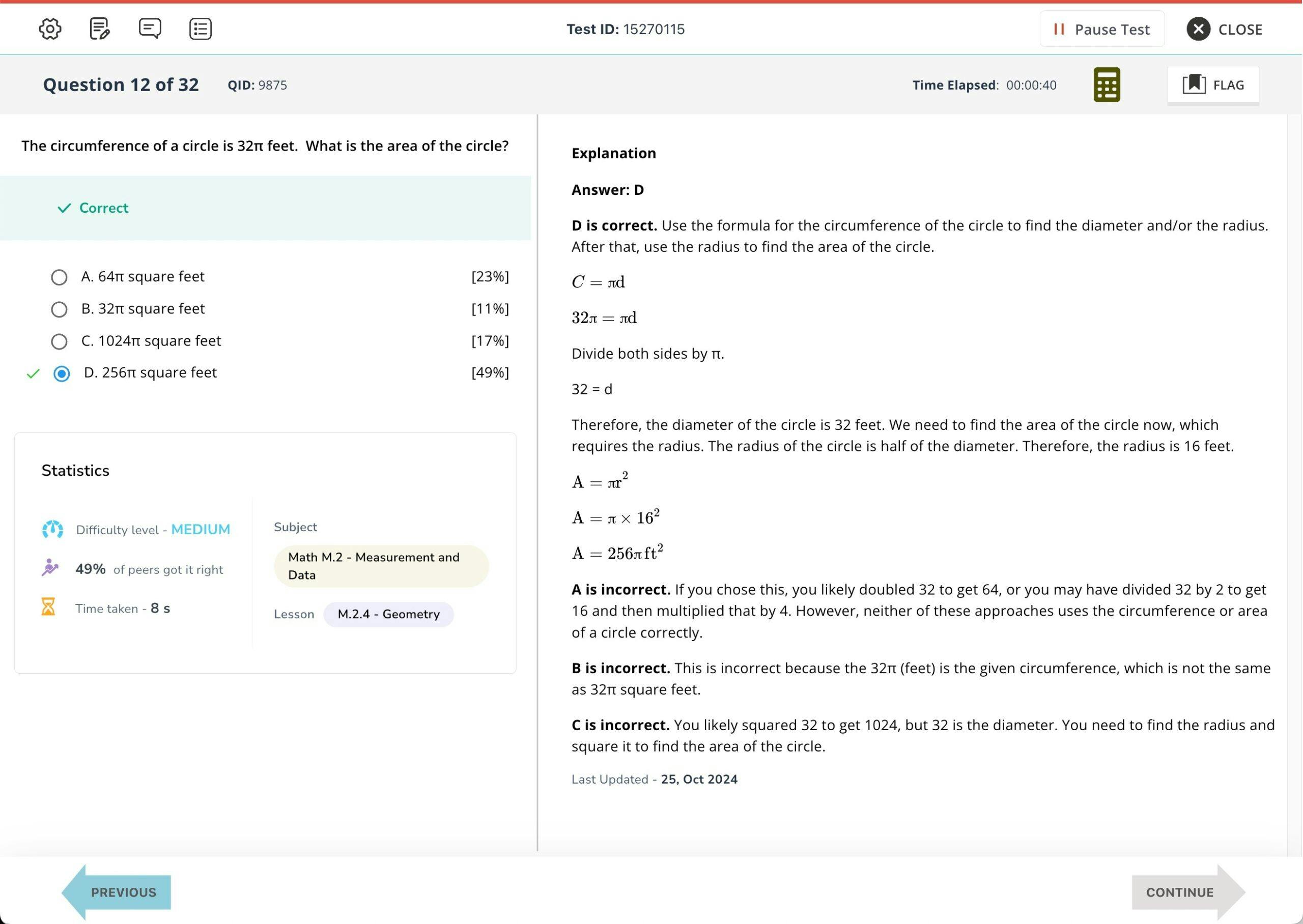1303x924 pixels.
Task: Open the feedback comment icon
Action: (149, 28)
